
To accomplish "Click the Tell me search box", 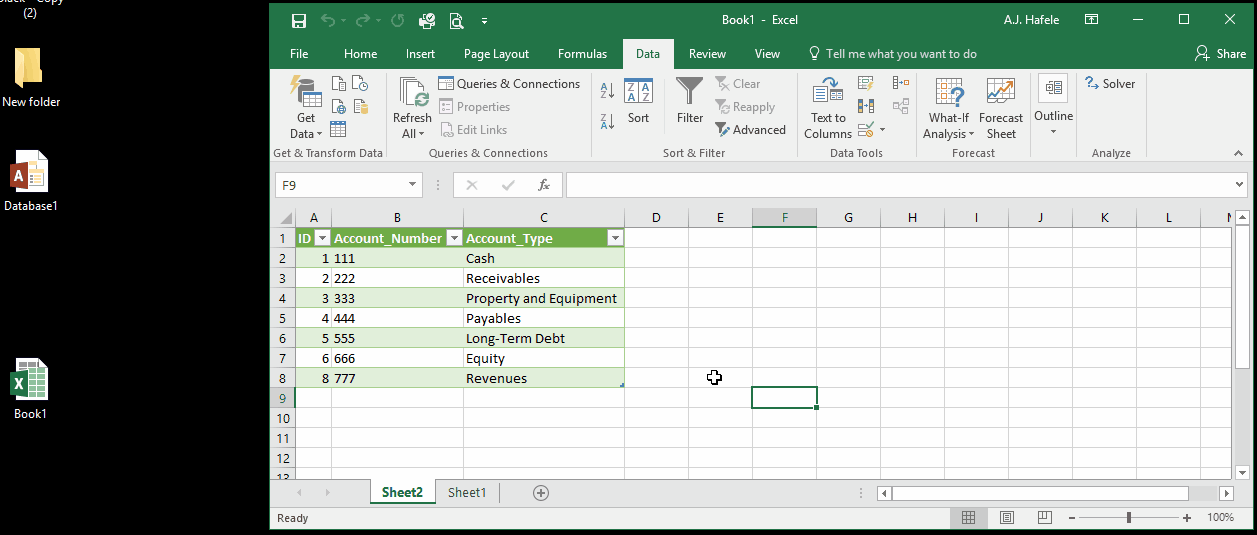I will (x=892, y=54).
